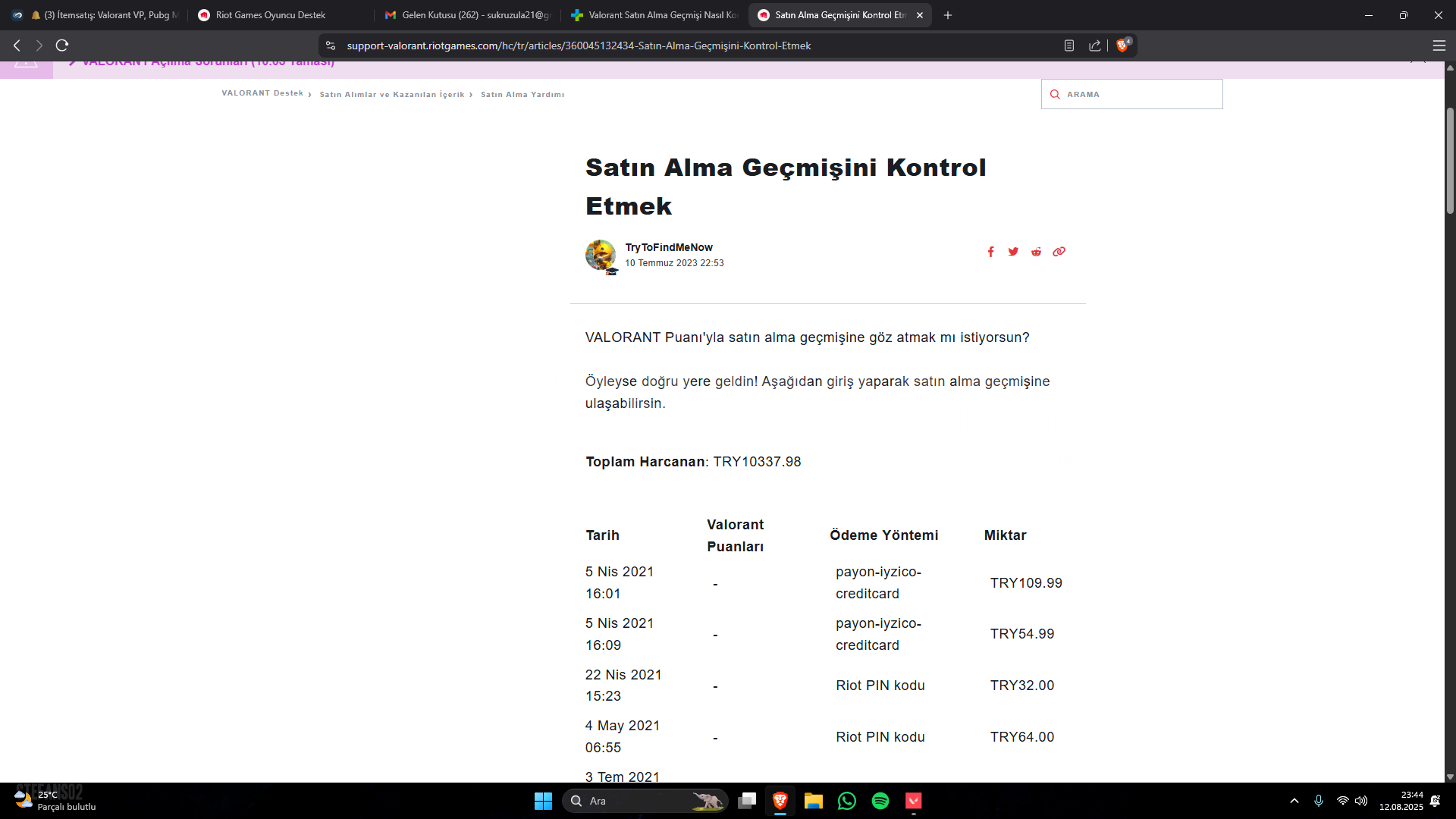Click the TRY32.00 amount cell
This screenshot has height=819, width=1456.
(1021, 686)
